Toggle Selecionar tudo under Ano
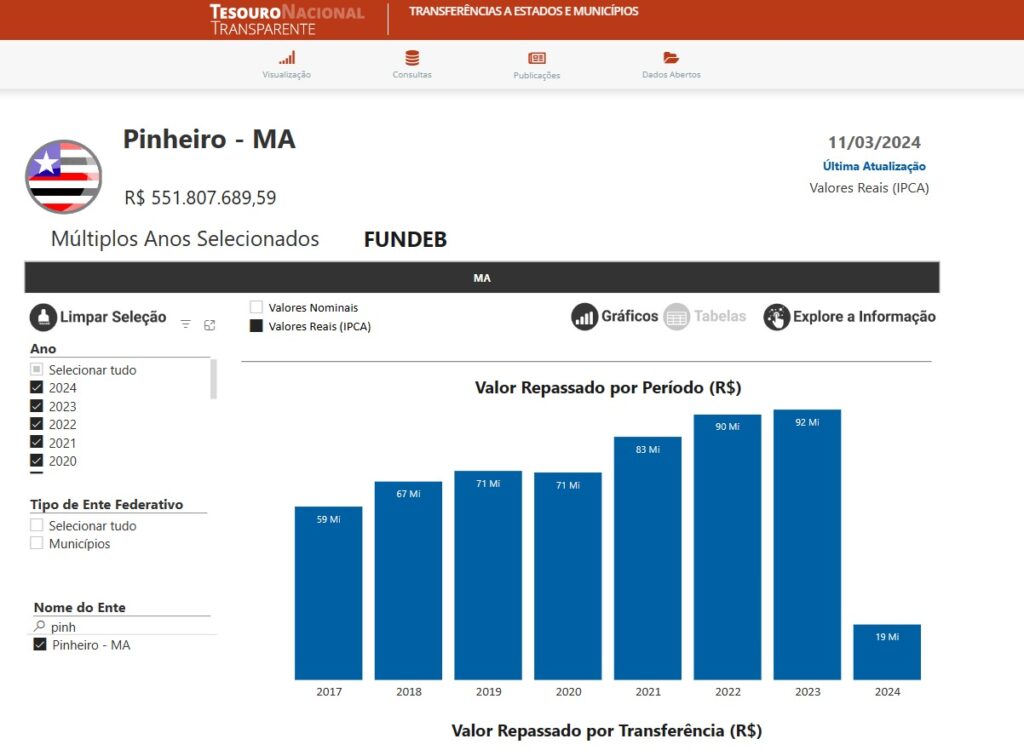 click(37, 370)
